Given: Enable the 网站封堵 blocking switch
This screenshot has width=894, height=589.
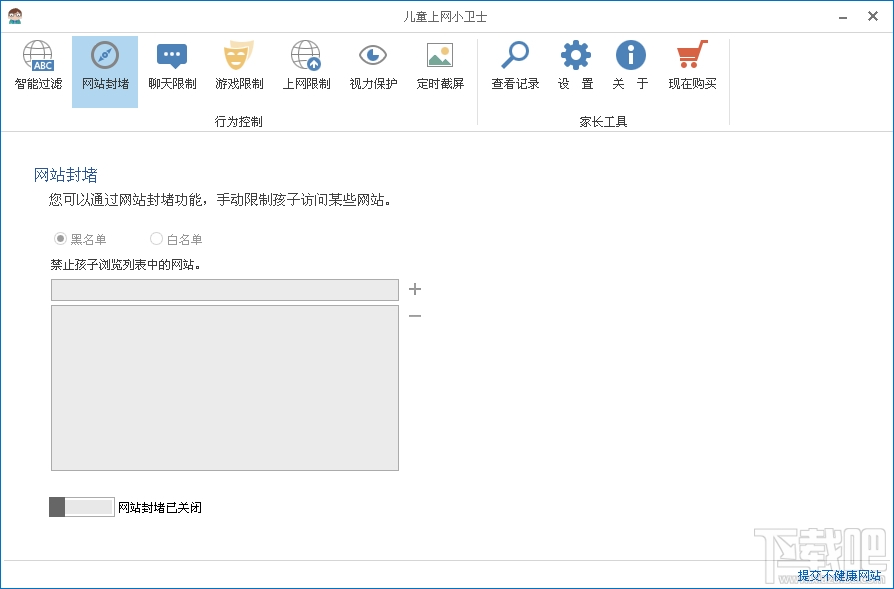Looking at the screenshot, I should [x=82, y=507].
